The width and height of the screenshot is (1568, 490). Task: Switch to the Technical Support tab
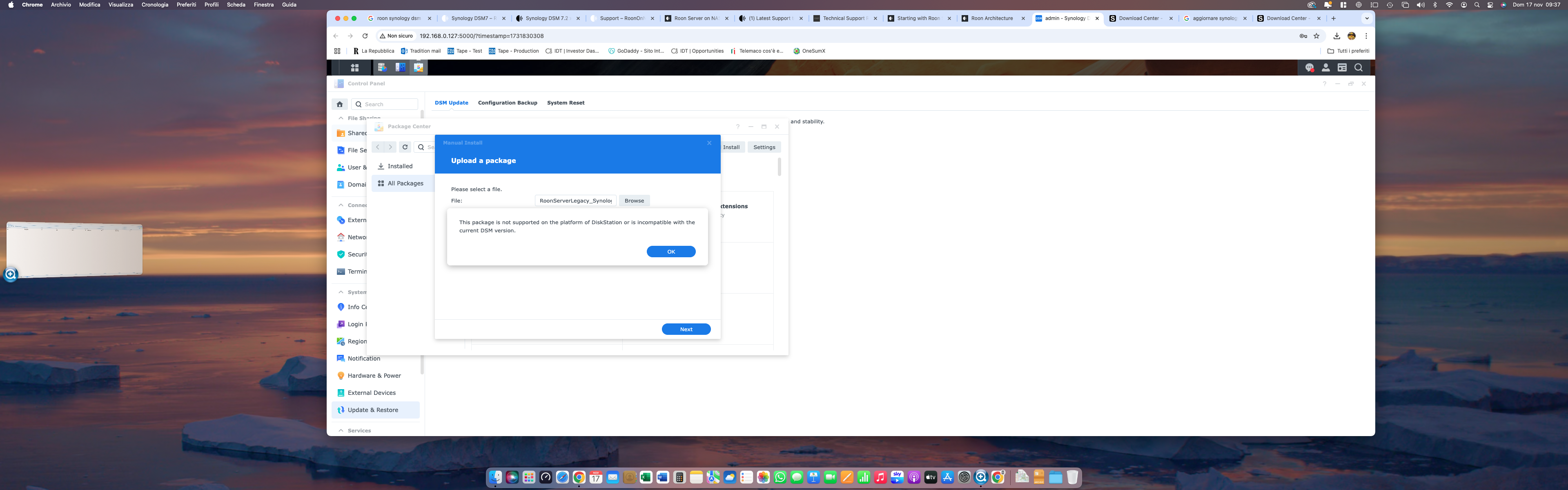tap(844, 18)
